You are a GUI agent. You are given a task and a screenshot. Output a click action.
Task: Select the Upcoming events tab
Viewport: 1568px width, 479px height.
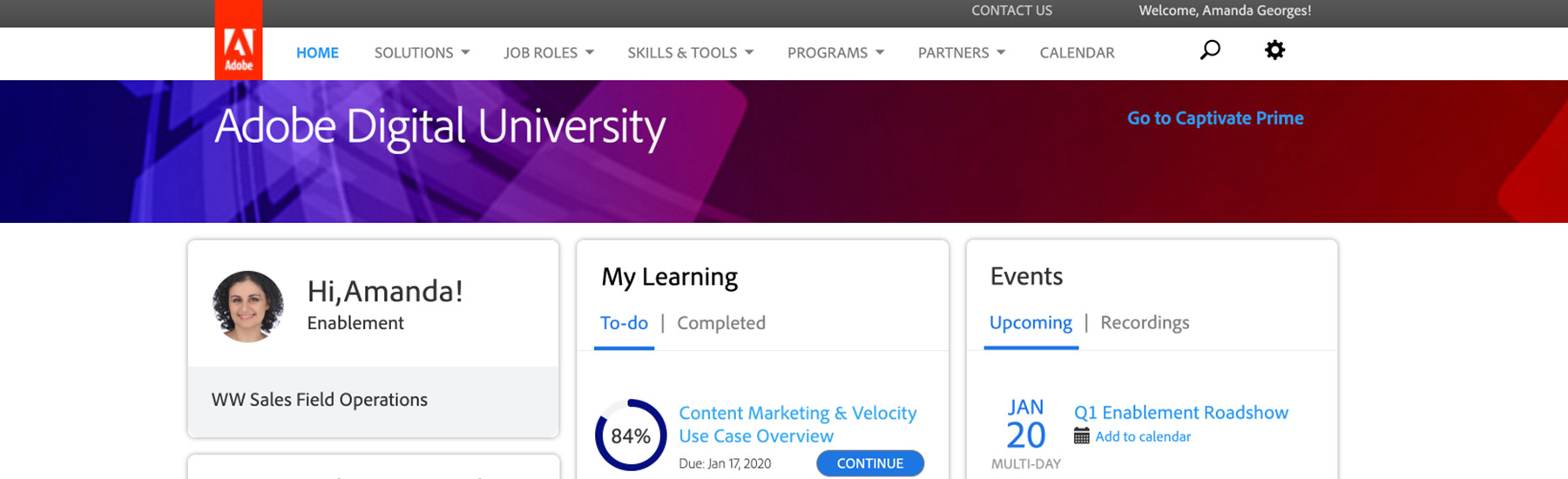tap(1031, 323)
